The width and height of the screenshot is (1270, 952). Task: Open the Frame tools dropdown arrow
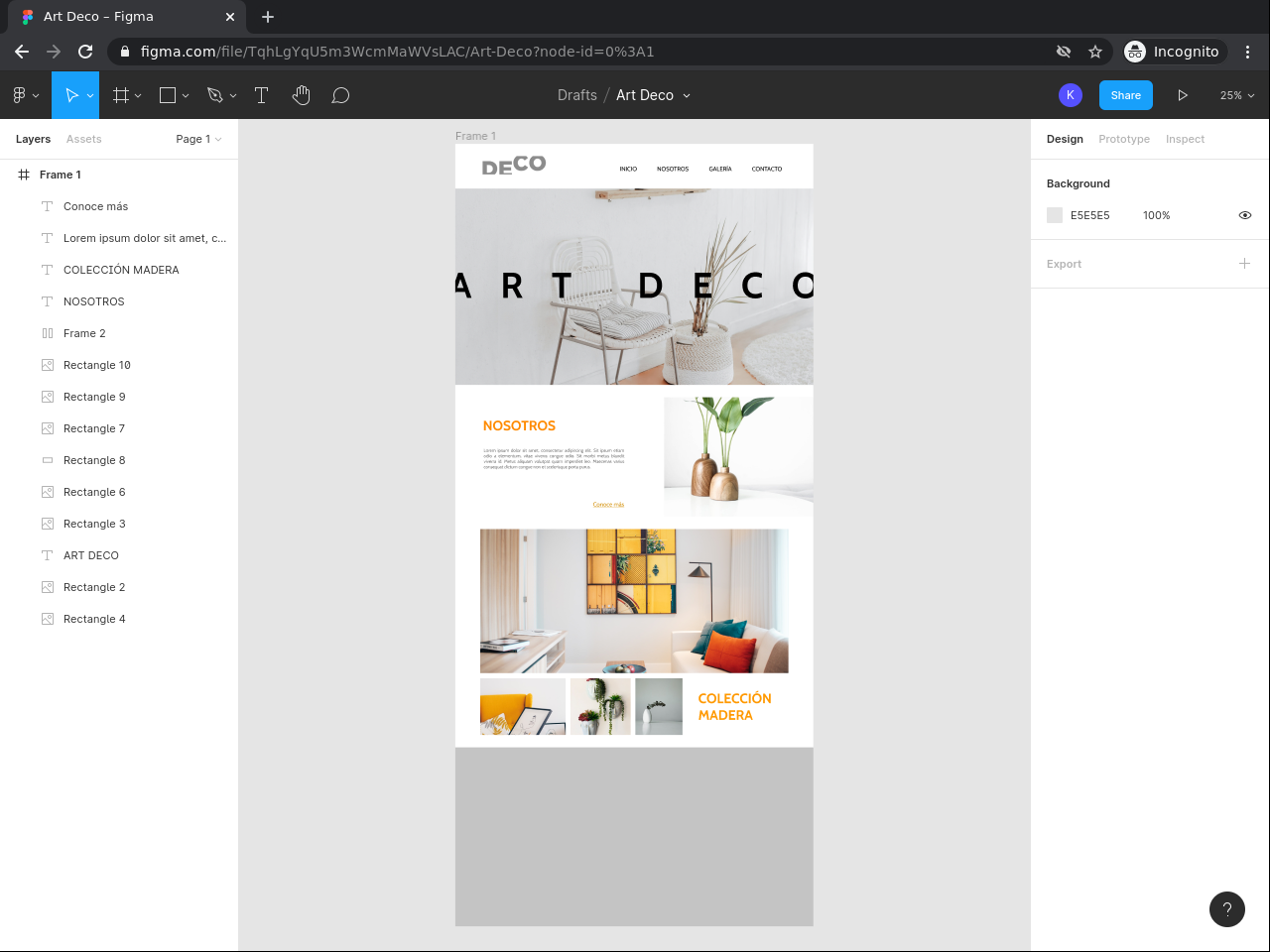(x=138, y=95)
